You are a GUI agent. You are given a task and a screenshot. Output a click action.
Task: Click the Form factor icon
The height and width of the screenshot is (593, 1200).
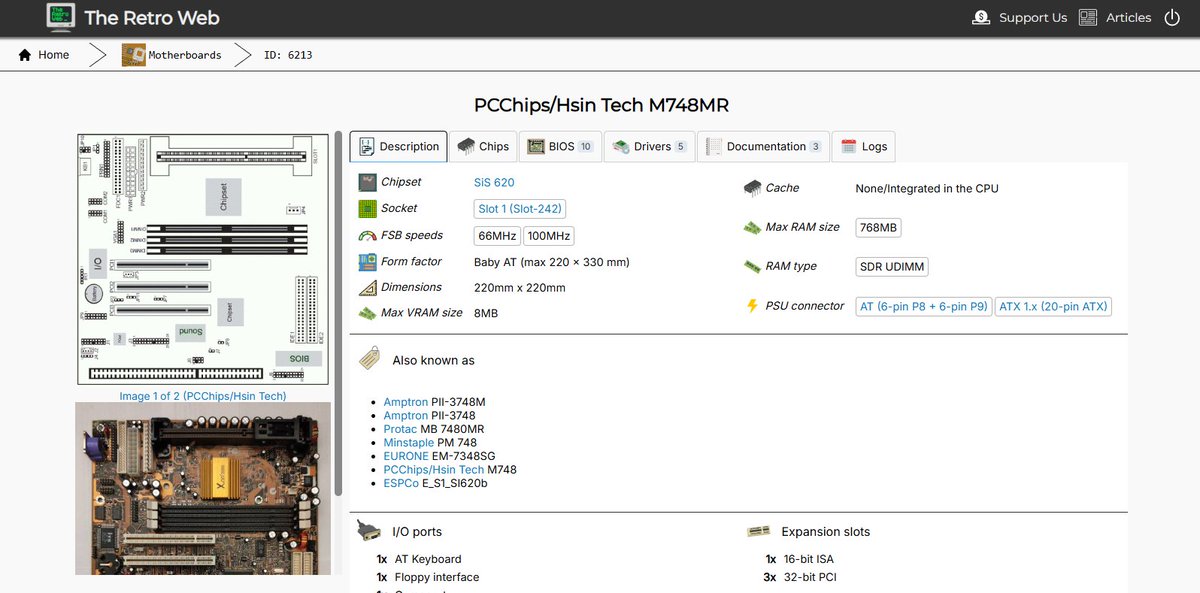pyautogui.click(x=366, y=262)
